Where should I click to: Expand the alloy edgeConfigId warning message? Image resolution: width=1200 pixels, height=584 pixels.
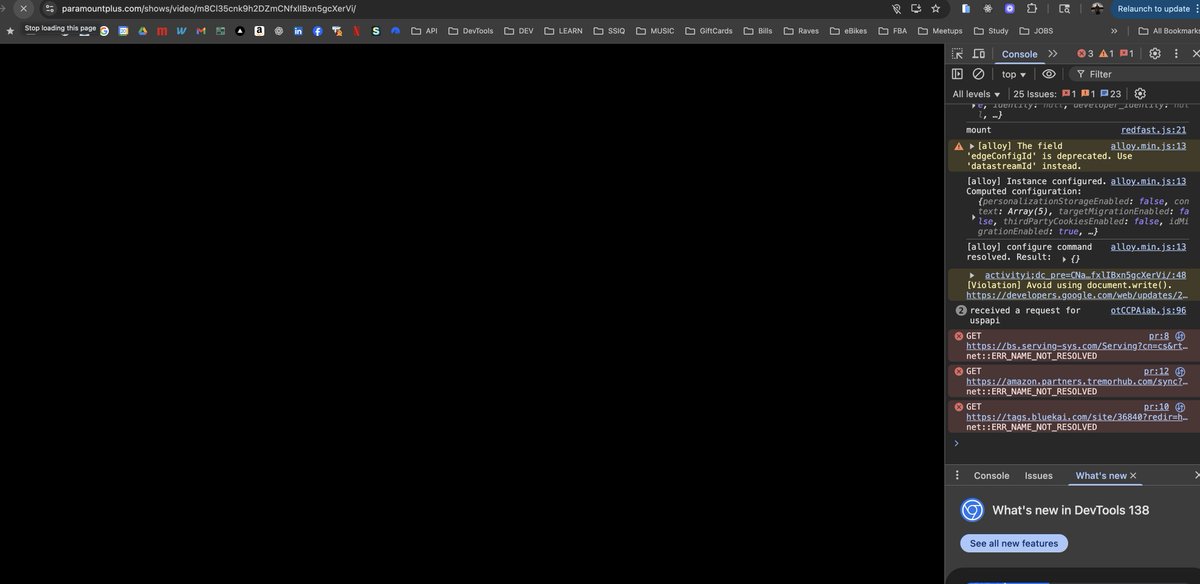coord(972,146)
